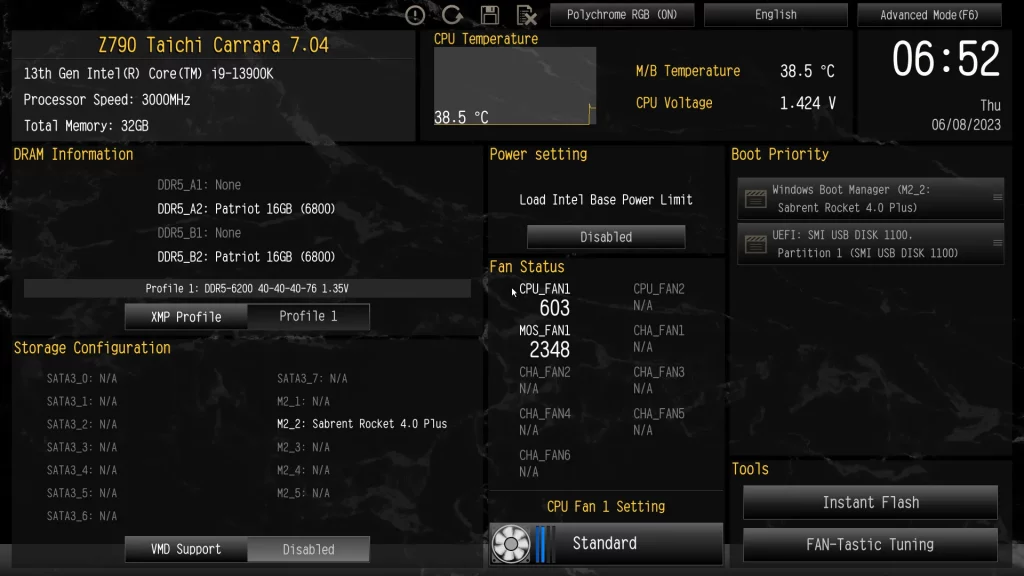Viewport: 1024px width, 576px height.
Task: Switch to Advanced Mode (F6)
Action: coord(929,15)
